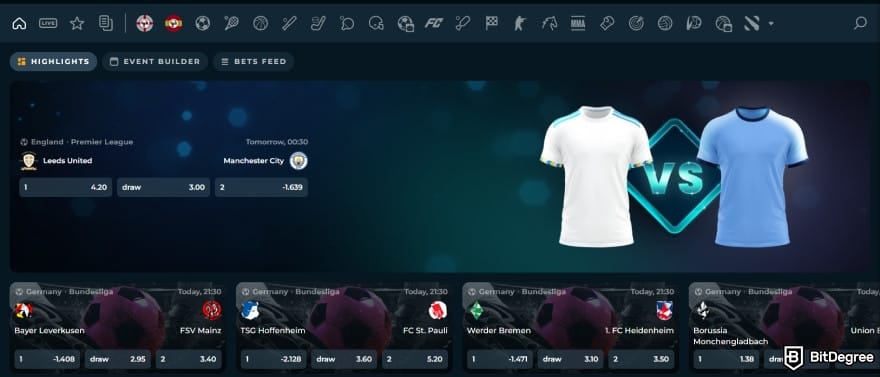The height and width of the screenshot is (377, 880).
Task: Bet on 1. FC Heidenheim win at 3.50
Action: click(x=641, y=359)
